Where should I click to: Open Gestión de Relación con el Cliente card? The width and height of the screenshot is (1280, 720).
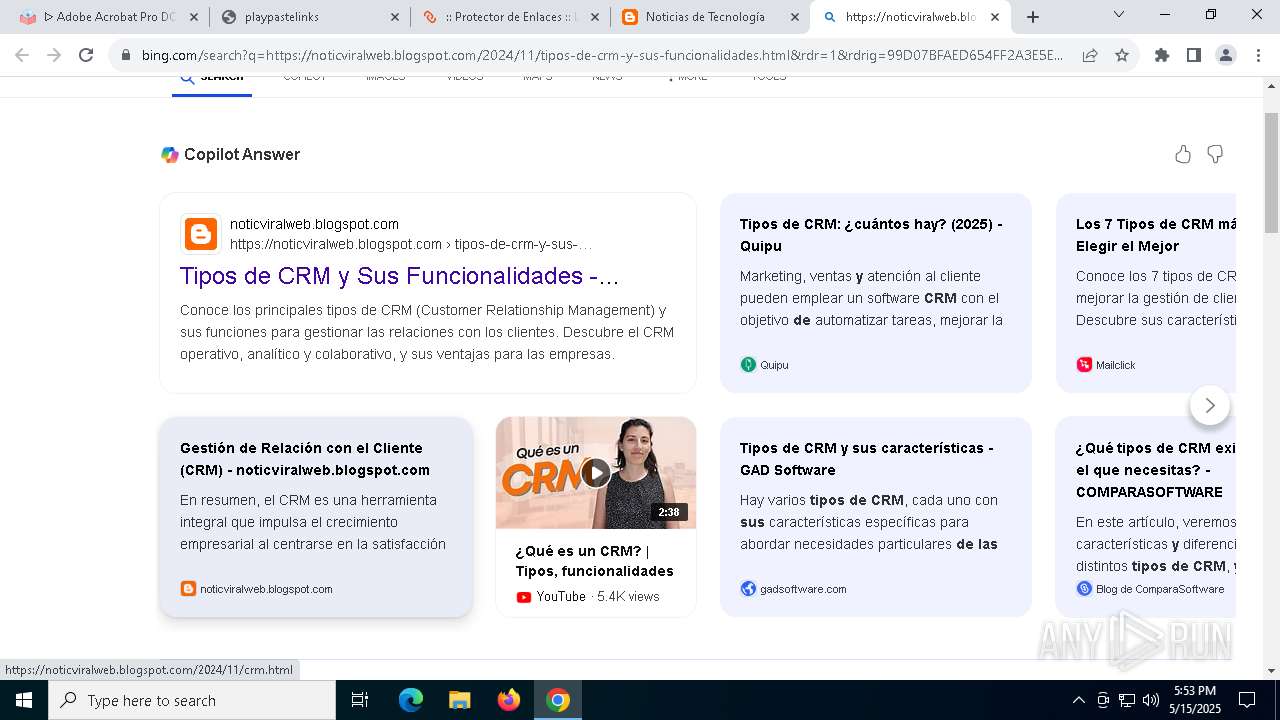[316, 517]
